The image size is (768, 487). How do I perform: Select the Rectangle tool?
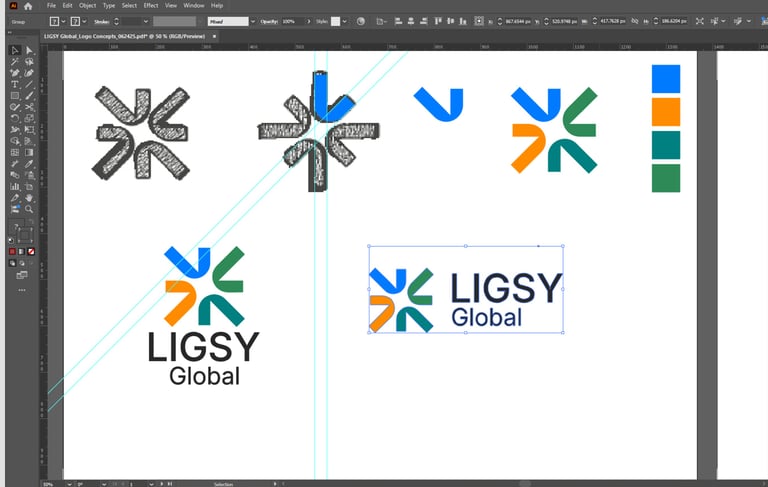click(15, 96)
